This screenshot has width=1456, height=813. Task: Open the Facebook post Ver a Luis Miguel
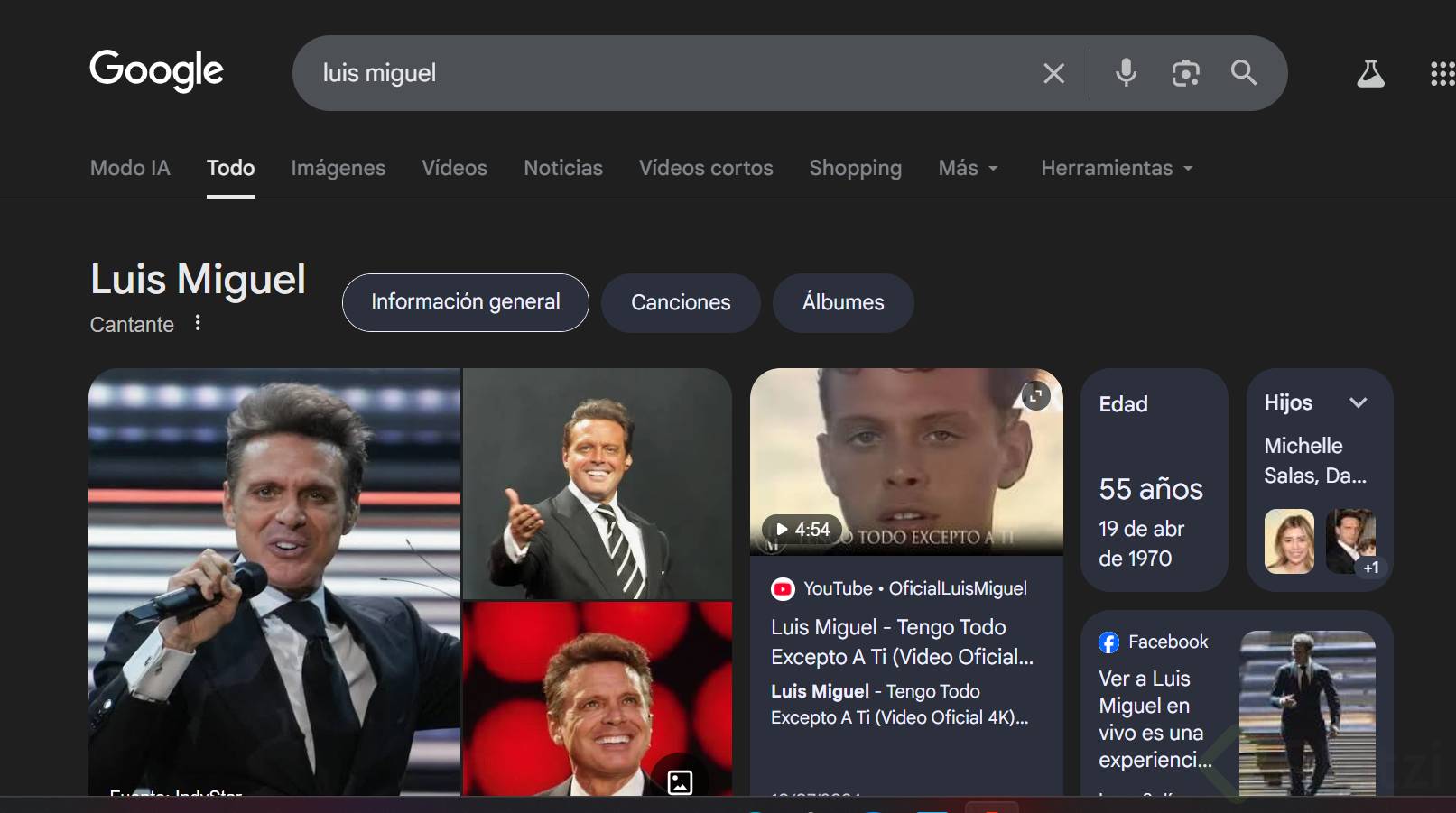[x=1155, y=719]
